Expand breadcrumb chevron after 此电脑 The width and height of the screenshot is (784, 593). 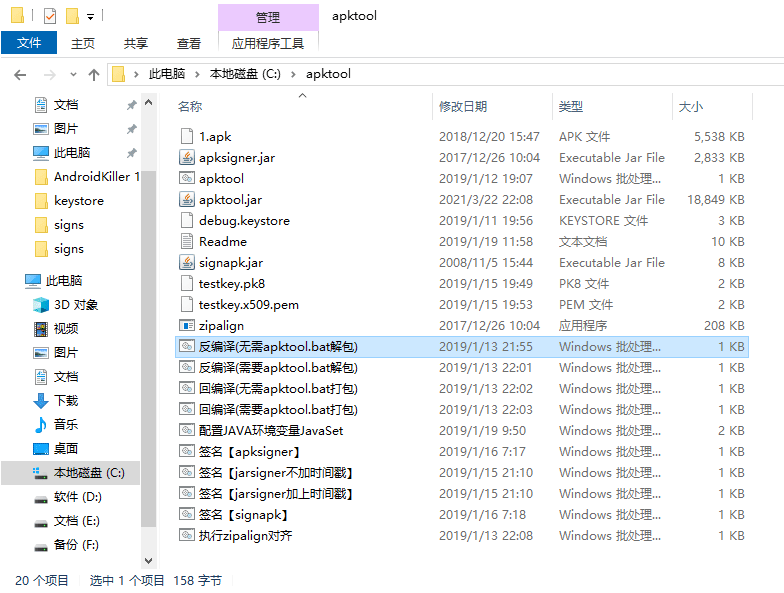coord(198,74)
